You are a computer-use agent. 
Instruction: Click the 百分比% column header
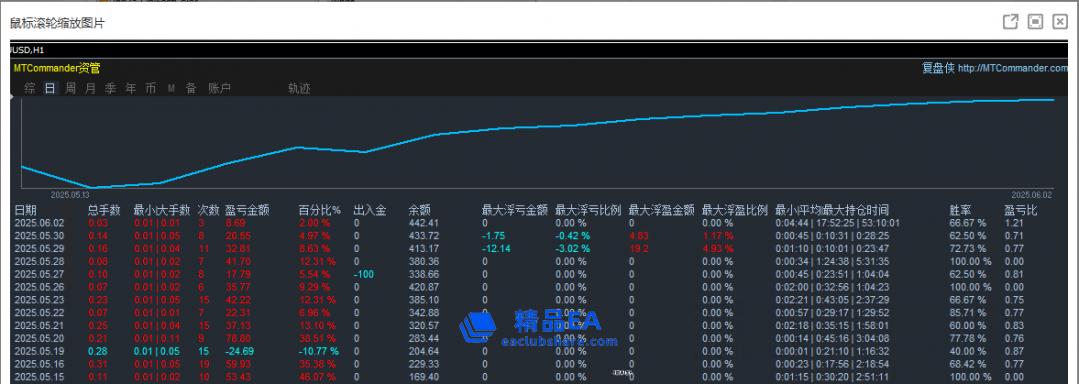point(319,211)
